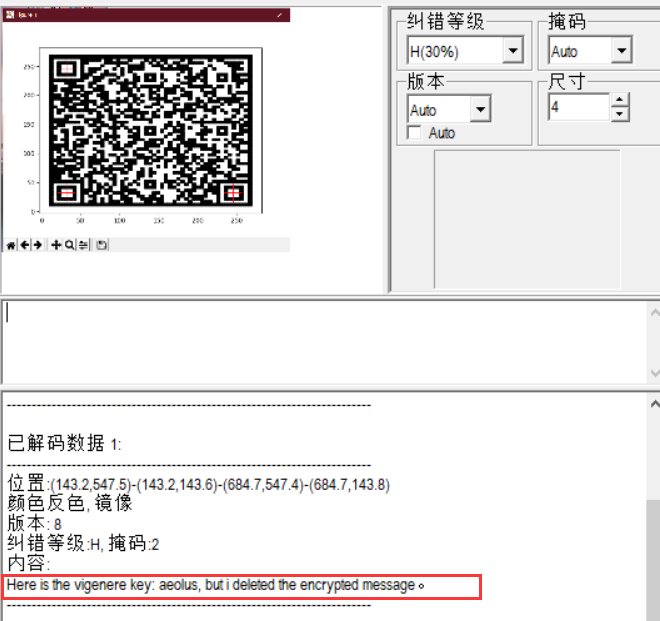Viewport: 660px width, 621px height.
Task: Reset plot view with Home icon
Action: point(11,245)
